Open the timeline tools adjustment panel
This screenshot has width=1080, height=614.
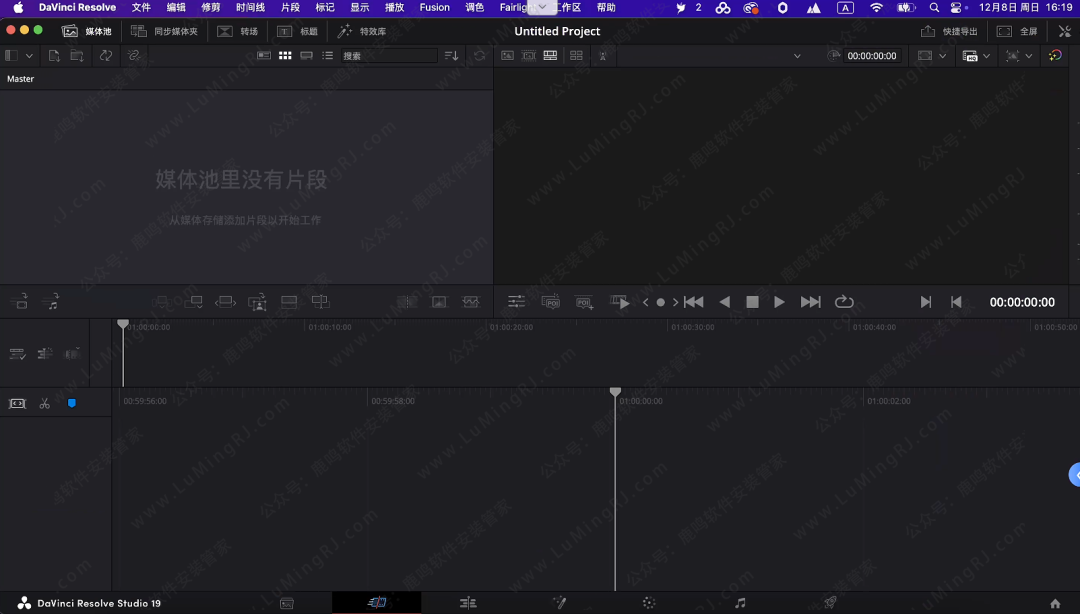515,301
